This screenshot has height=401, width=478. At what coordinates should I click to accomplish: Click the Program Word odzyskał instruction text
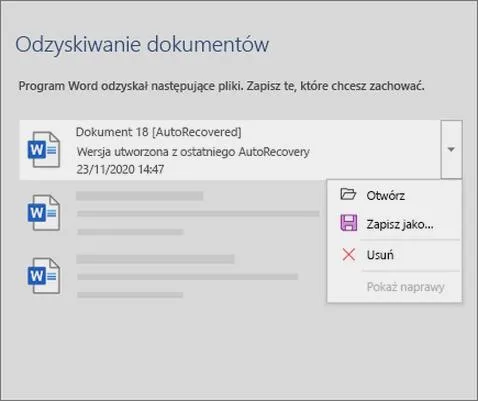click(221, 86)
